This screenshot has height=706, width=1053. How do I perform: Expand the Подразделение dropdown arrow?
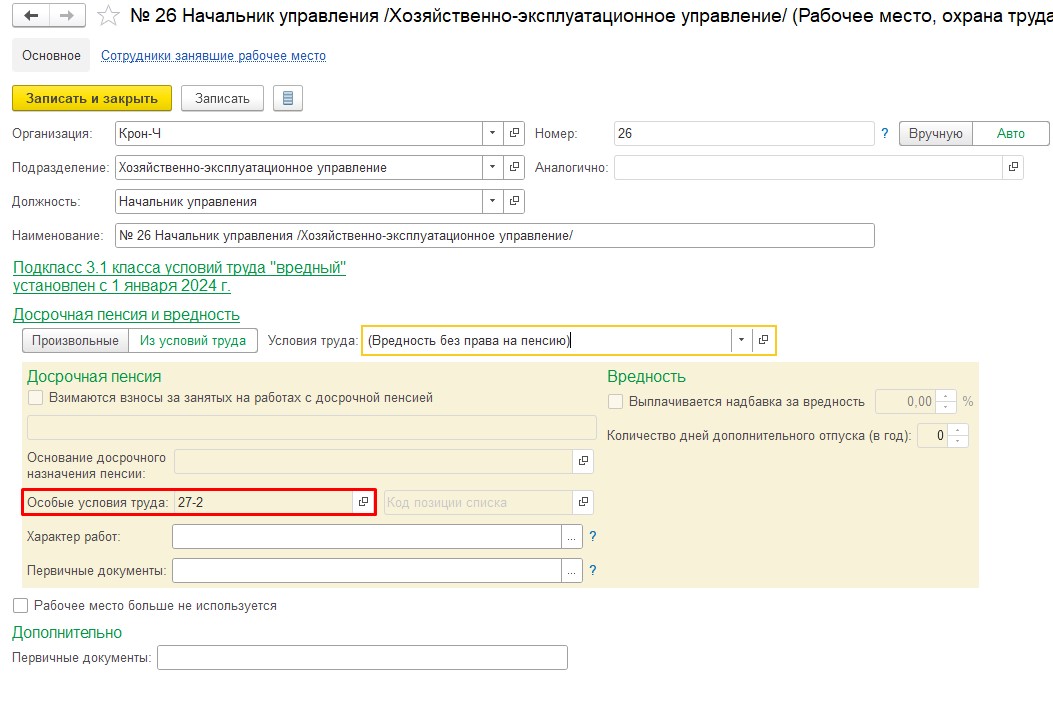click(x=493, y=168)
